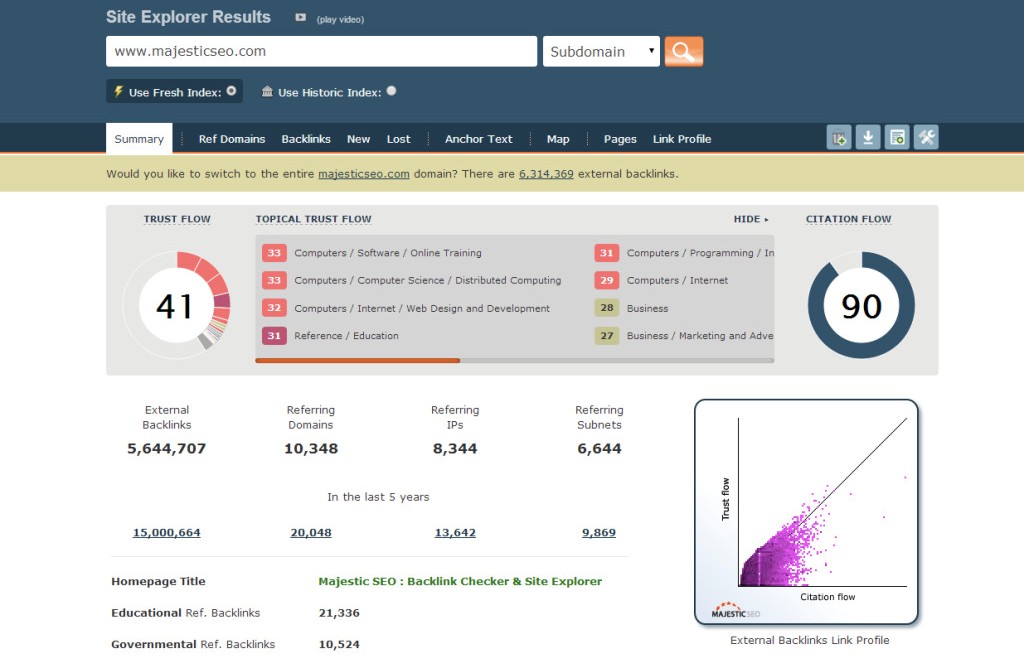1024x668 pixels.
Task: Click the 15,000,664 historic backlinks link
Action: (x=167, y=533)
